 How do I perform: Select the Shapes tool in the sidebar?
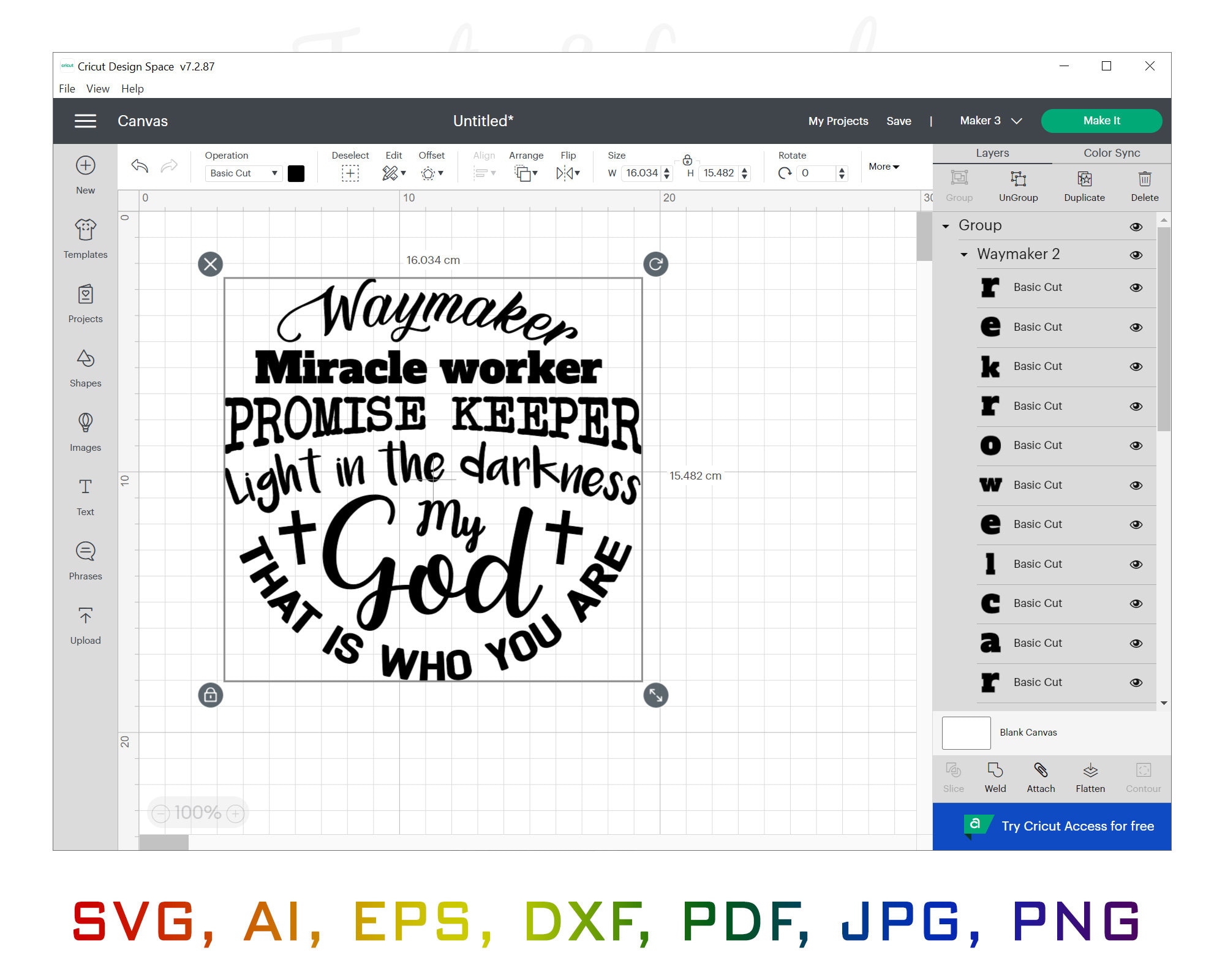pyautogui.click(x=85, y=367)
